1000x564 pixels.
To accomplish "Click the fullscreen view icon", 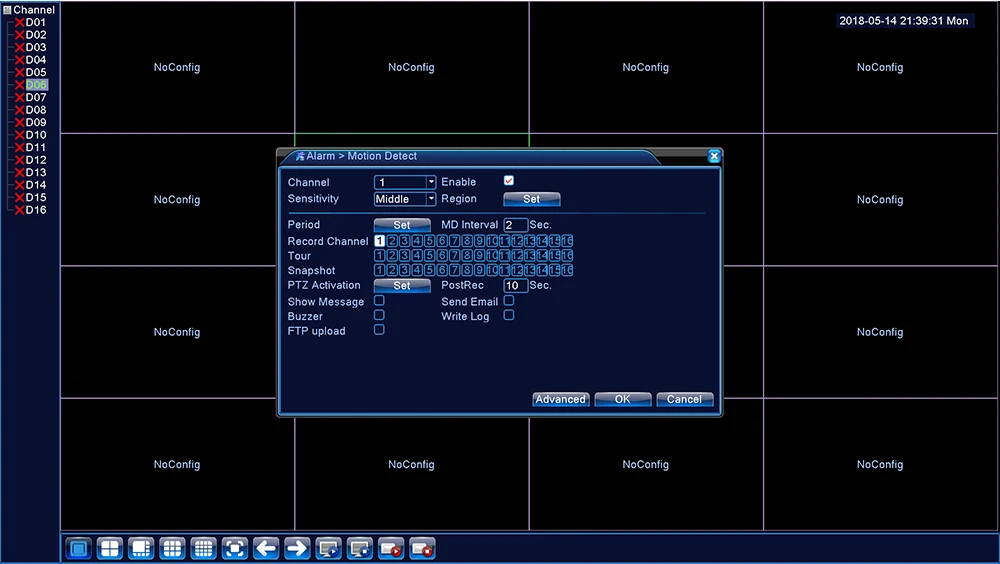I will (235, 548).
